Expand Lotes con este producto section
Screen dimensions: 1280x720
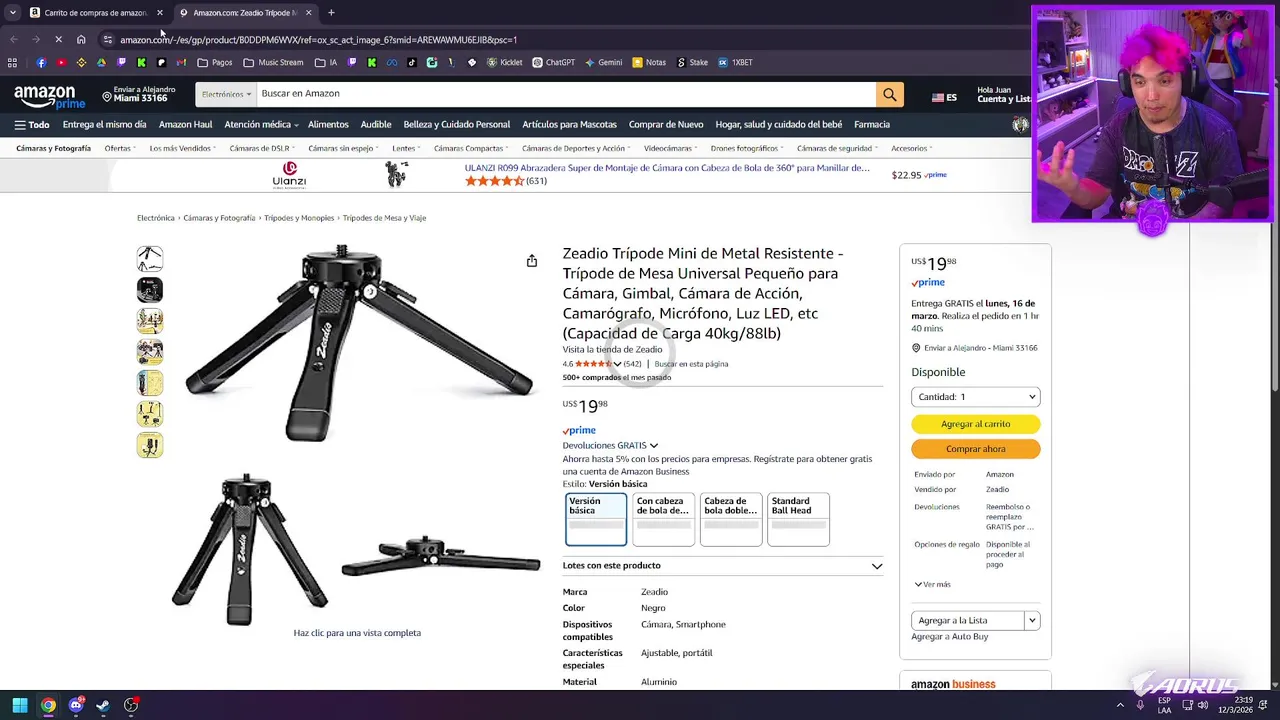pos(722,566)
